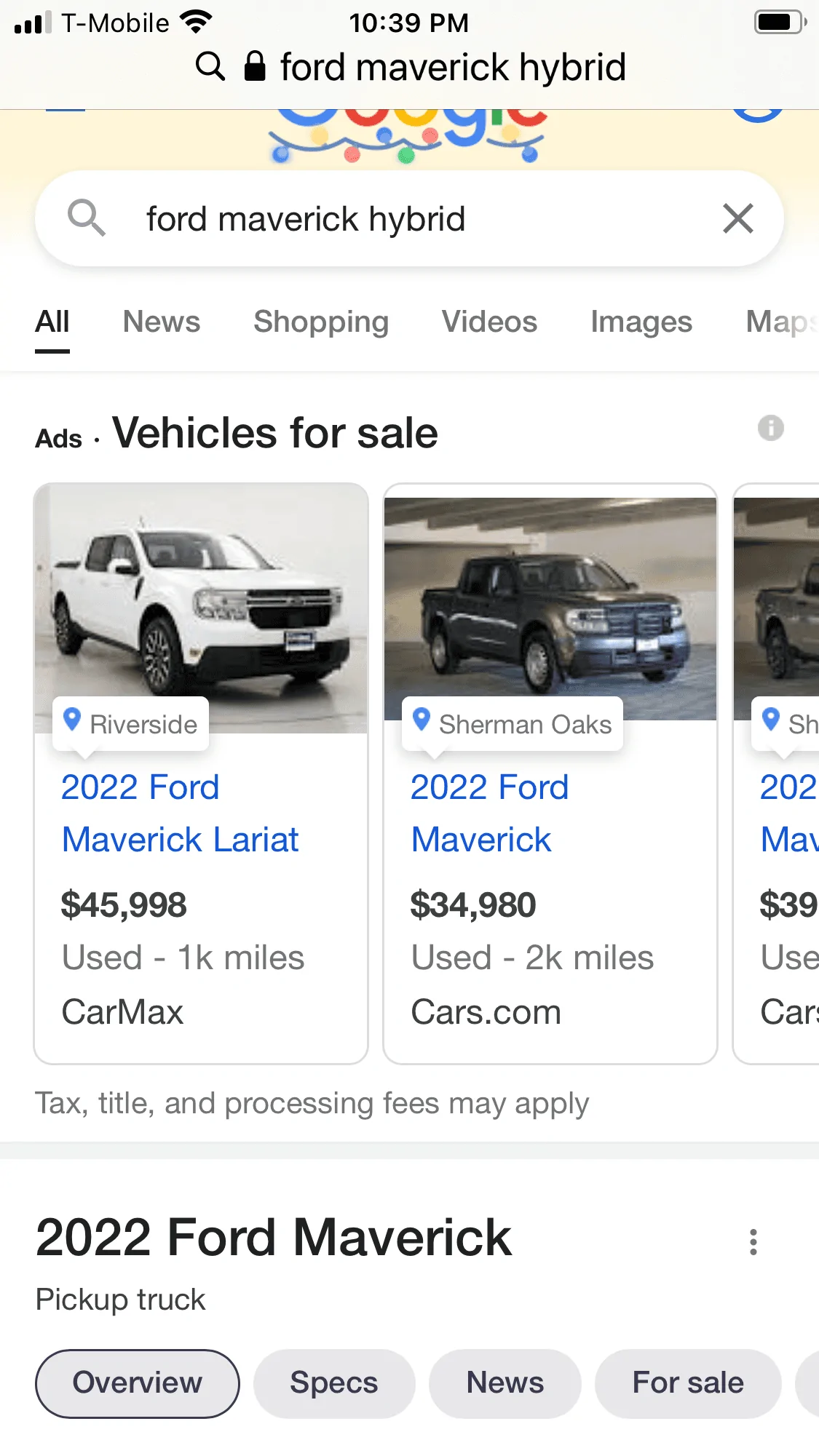Screen dimensions: 819x1456
Task: Open the gray Maverick Sherman Oaks photo
Action: [x=550, y=609]
